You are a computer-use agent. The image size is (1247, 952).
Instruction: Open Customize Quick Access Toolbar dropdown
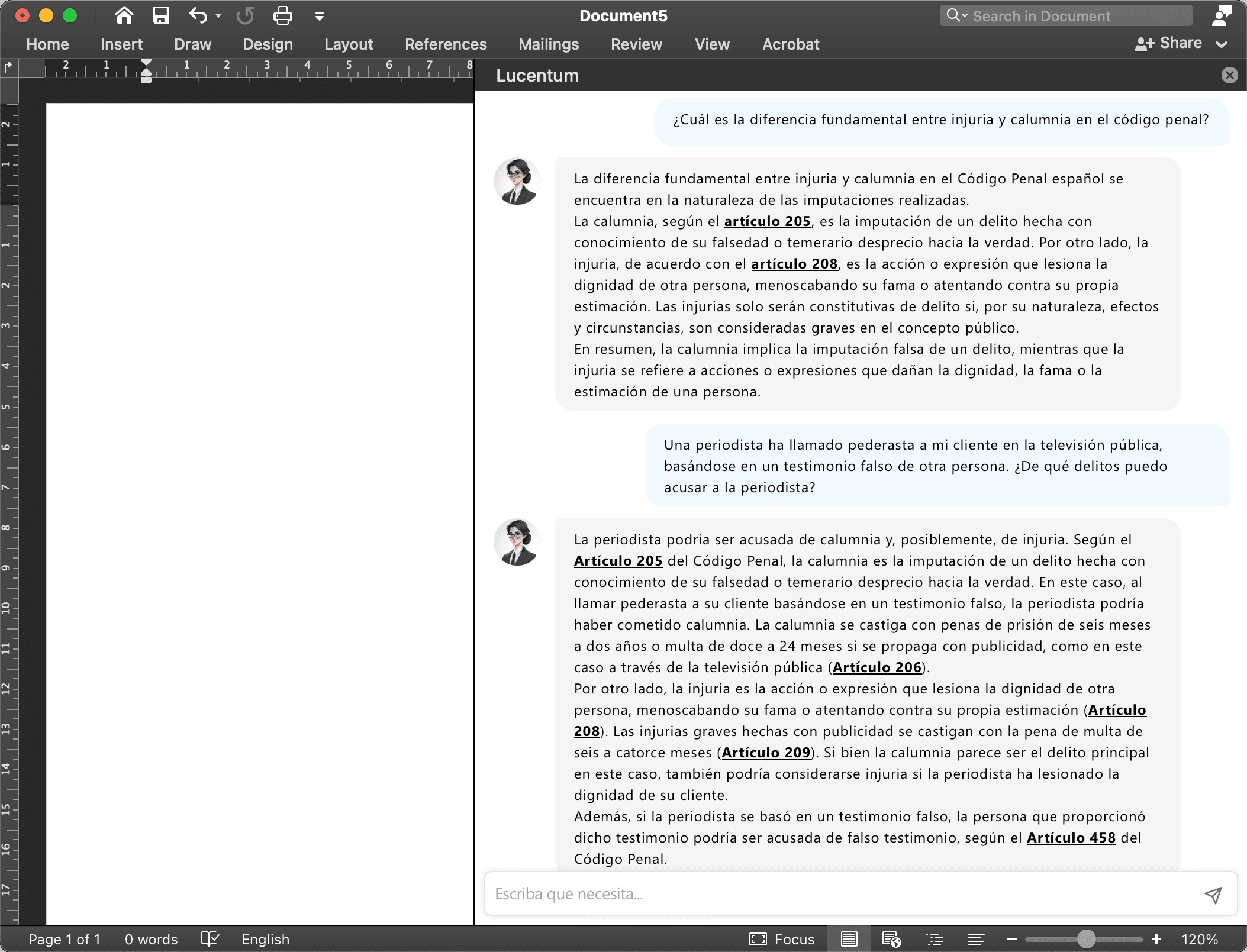click(319, 16)
